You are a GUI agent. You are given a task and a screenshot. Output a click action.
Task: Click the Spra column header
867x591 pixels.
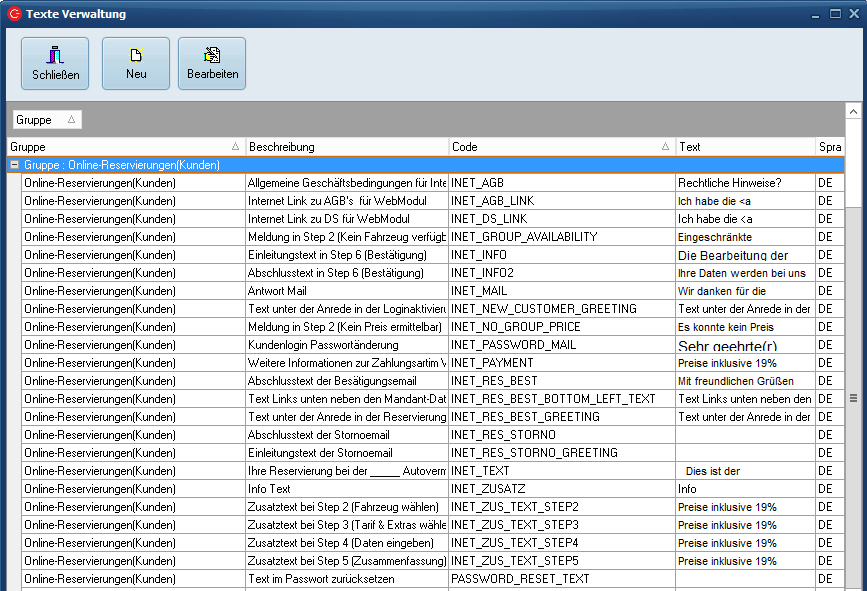click(x=830, y=147)
